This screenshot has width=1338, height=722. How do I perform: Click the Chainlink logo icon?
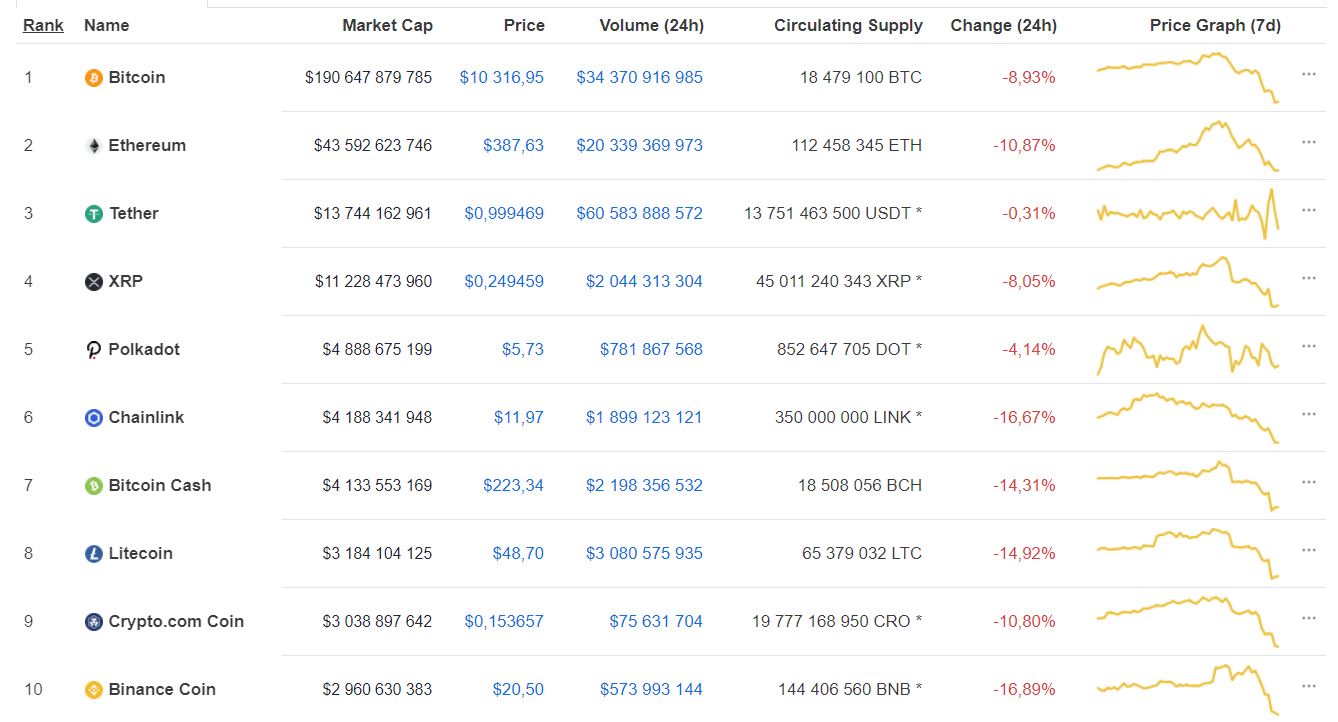point(94,418)
